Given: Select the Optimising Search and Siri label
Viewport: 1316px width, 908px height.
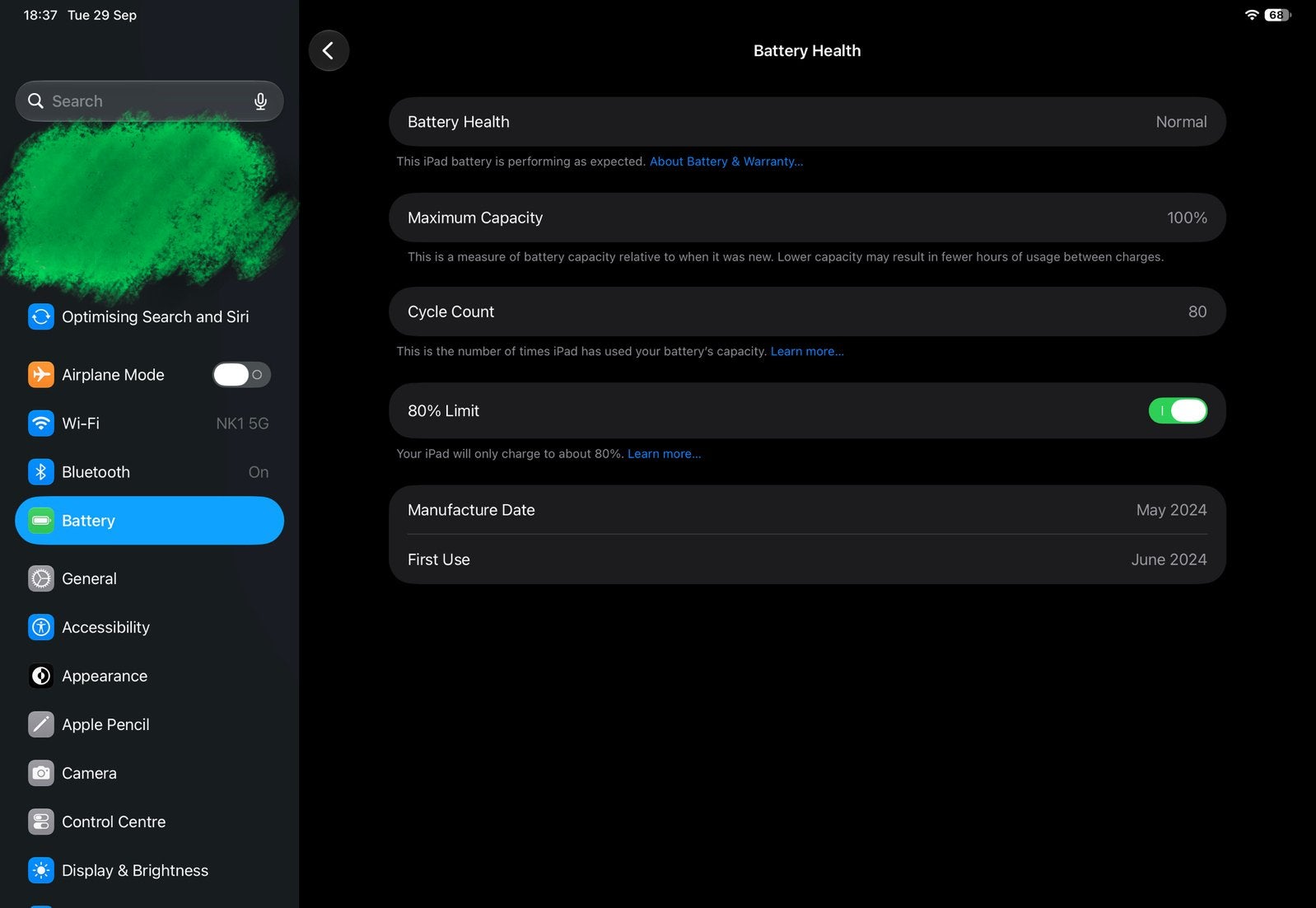Looking at the screenshot, I should point(156,316).
